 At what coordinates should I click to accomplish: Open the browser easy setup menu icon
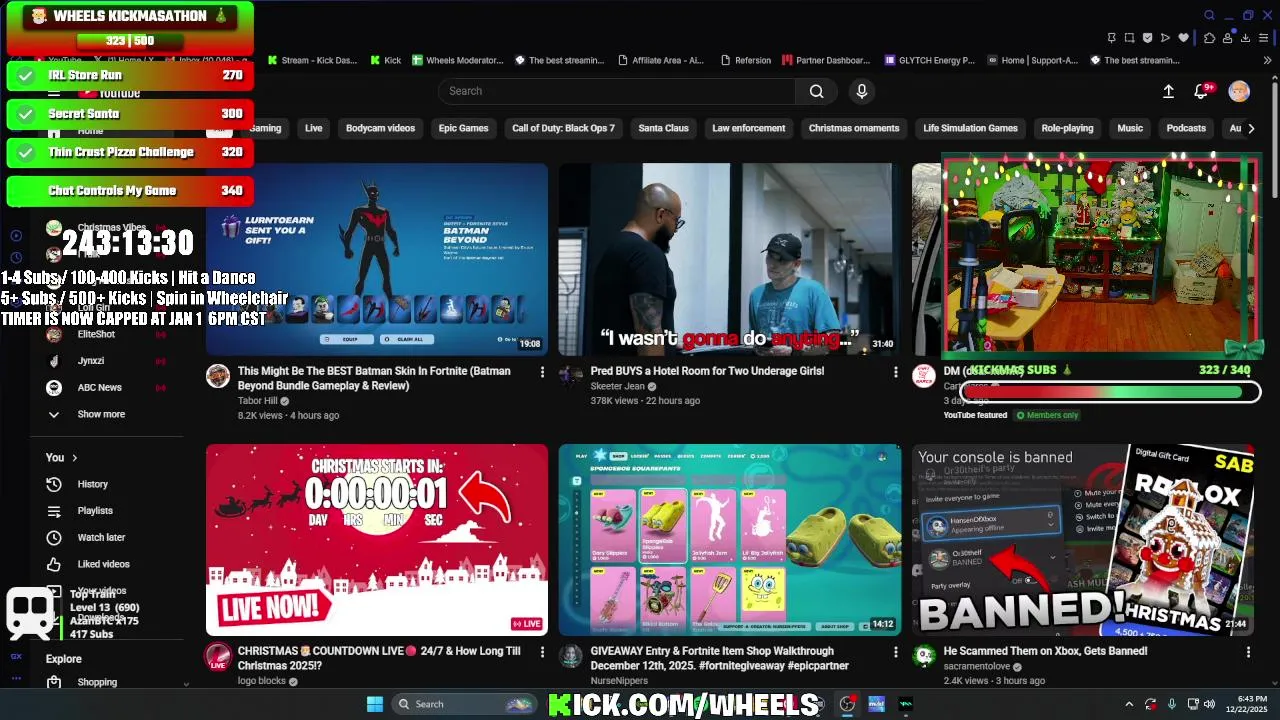pyautogui.click(x=1265, y=38)
